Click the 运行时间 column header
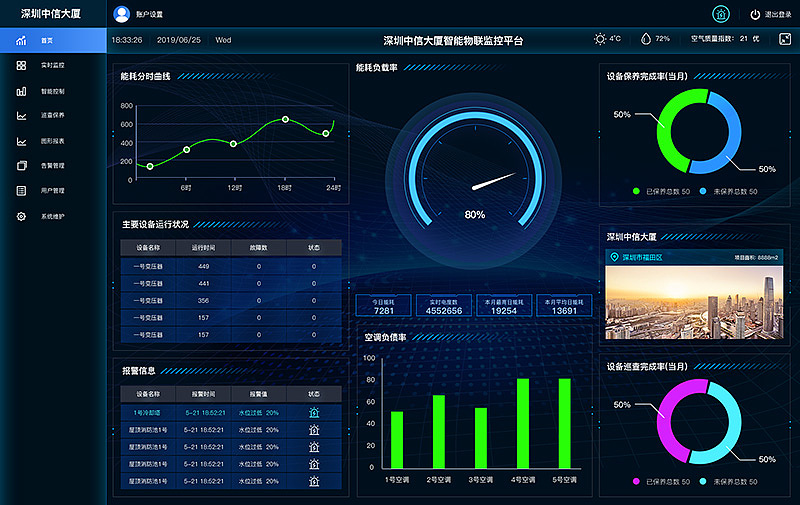This screenshot has width=800, height=505. pos(203,247)
